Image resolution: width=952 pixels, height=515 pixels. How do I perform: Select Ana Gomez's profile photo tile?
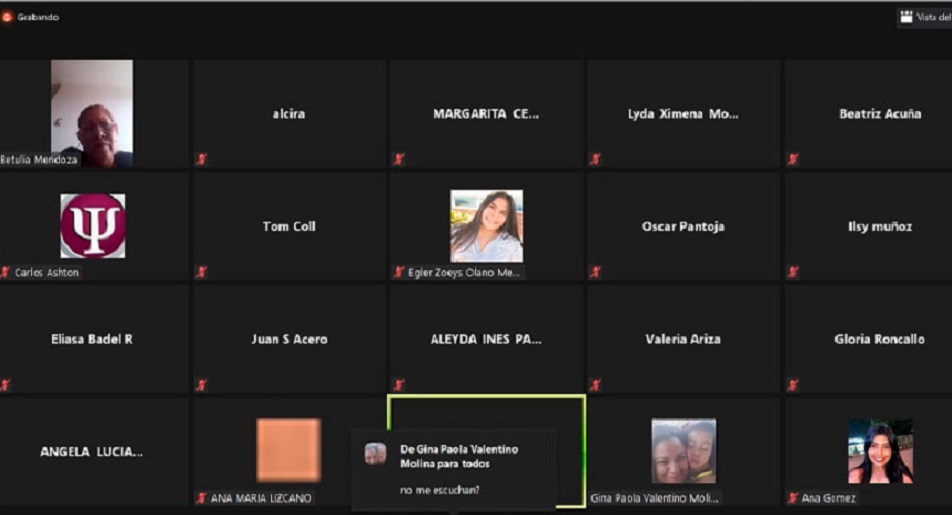point(880,451)
